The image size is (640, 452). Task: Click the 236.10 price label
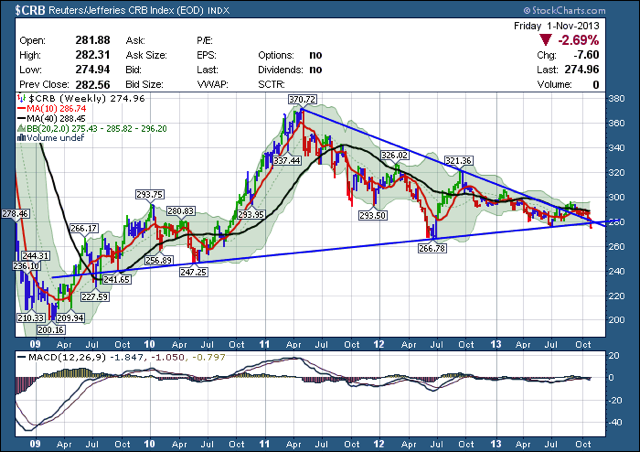26,266
